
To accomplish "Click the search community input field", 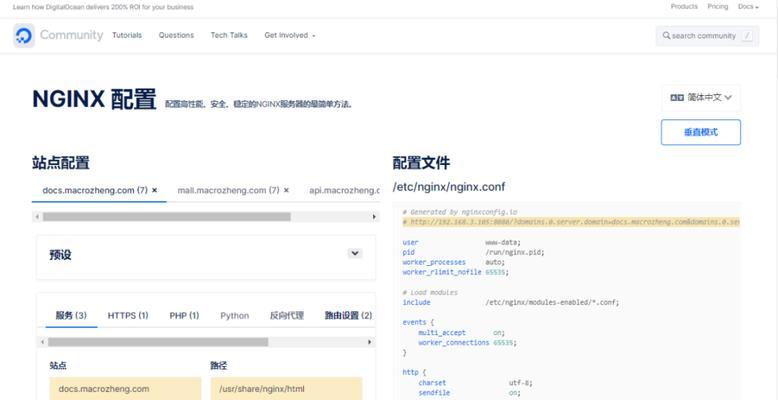I will 708,36.
